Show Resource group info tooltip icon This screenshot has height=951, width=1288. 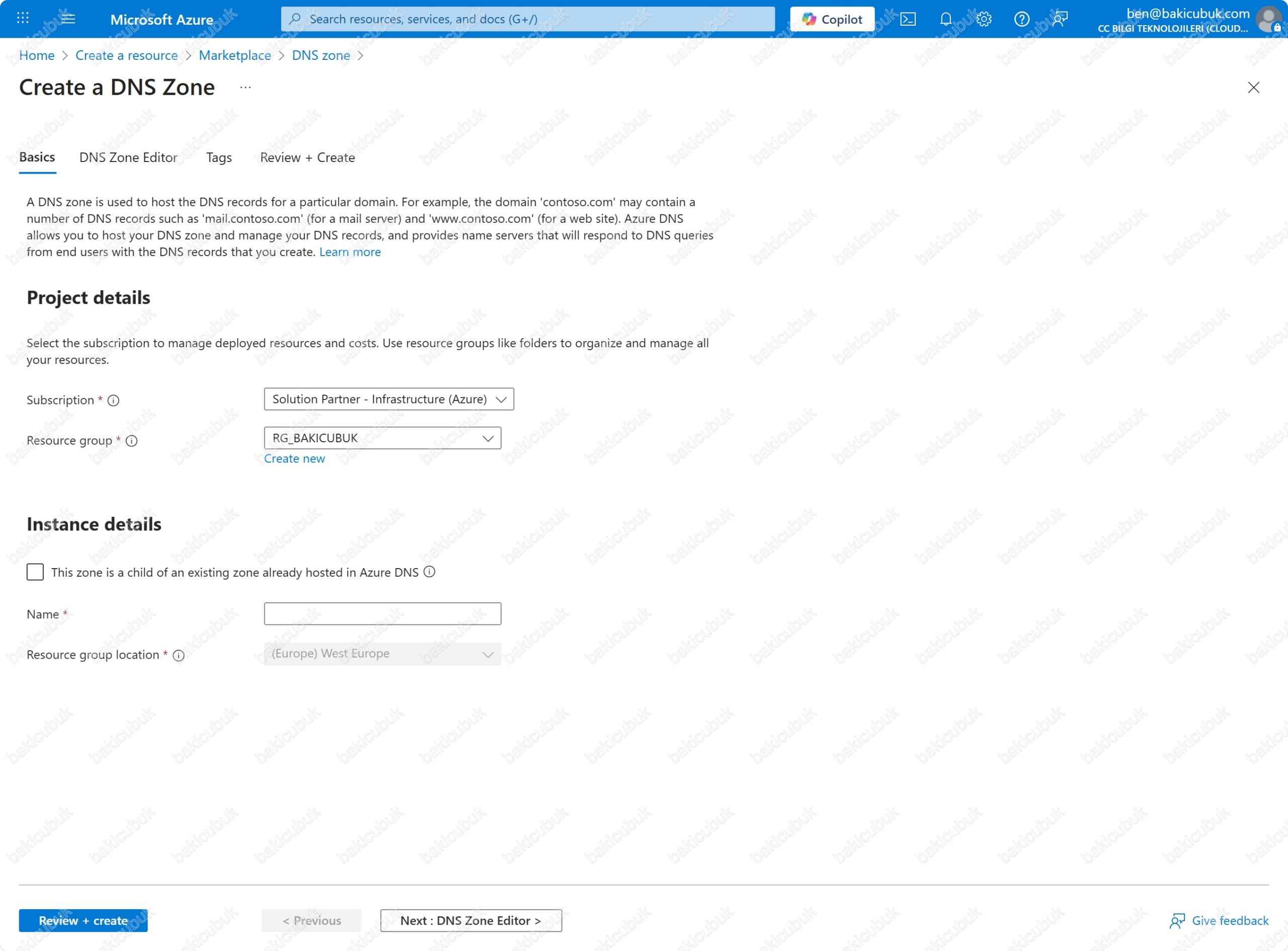pyautogui.click(x=132, y=441)
